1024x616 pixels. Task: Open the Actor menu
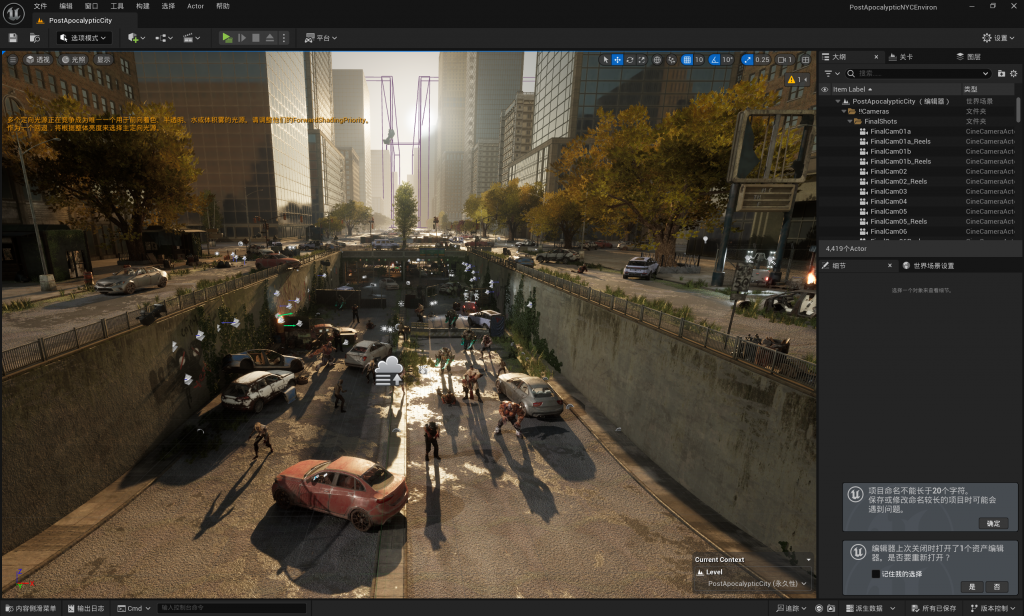point(195,6)
